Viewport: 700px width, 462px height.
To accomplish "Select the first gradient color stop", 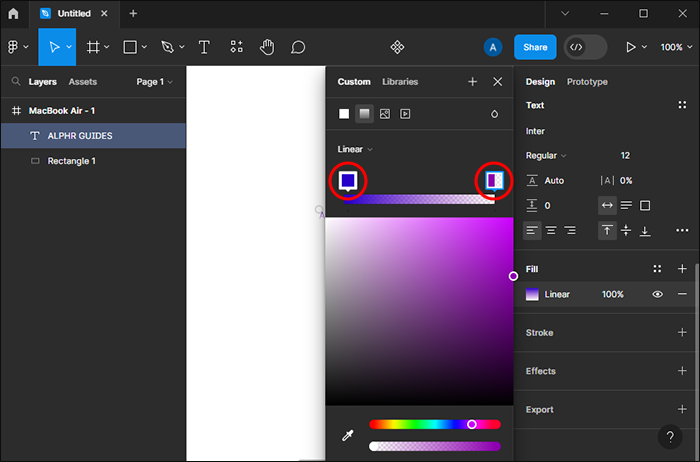I will [x=347, y=180].
